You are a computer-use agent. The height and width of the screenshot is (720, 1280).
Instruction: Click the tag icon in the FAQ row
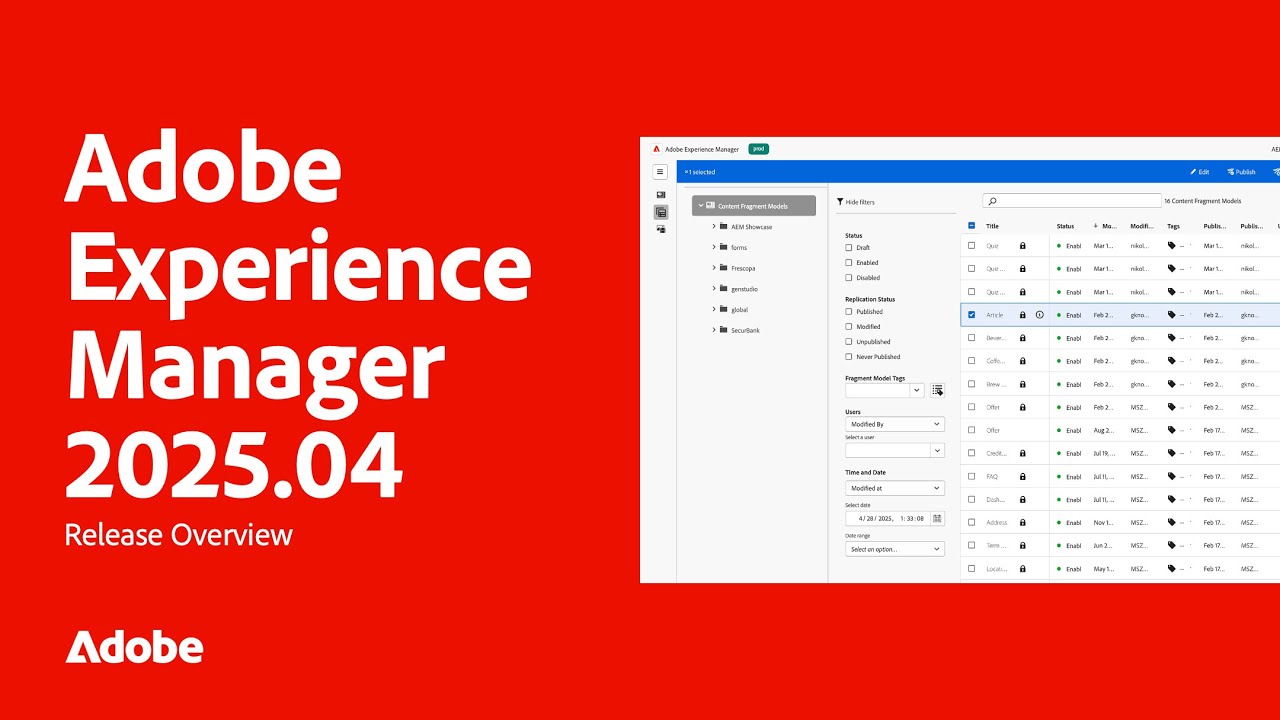click(1172, 477)
